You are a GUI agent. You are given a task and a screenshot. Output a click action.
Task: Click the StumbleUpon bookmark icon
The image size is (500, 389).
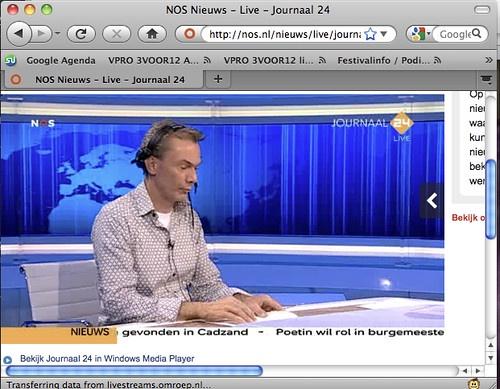[11, 60]
